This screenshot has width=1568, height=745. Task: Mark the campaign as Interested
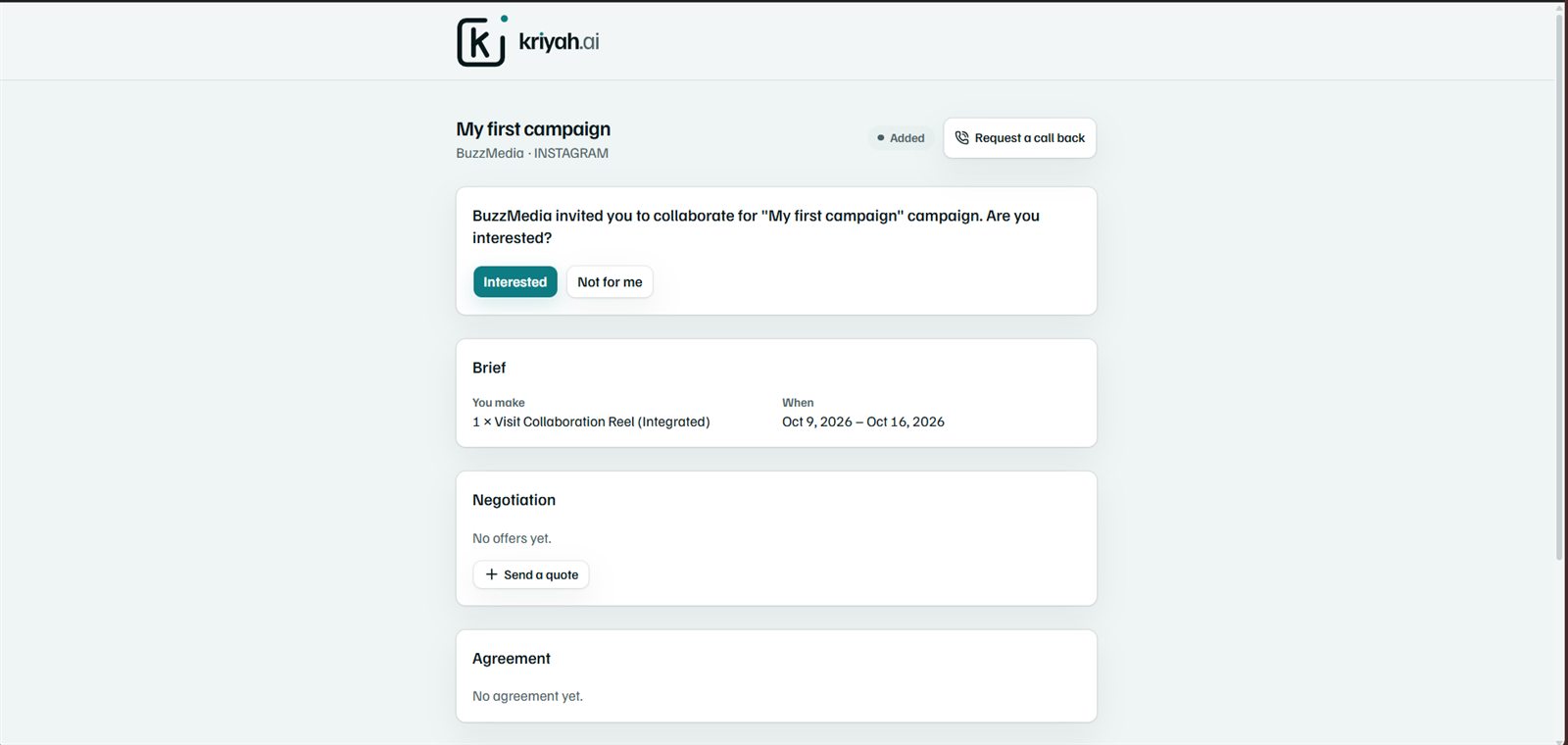click(515, 282)
